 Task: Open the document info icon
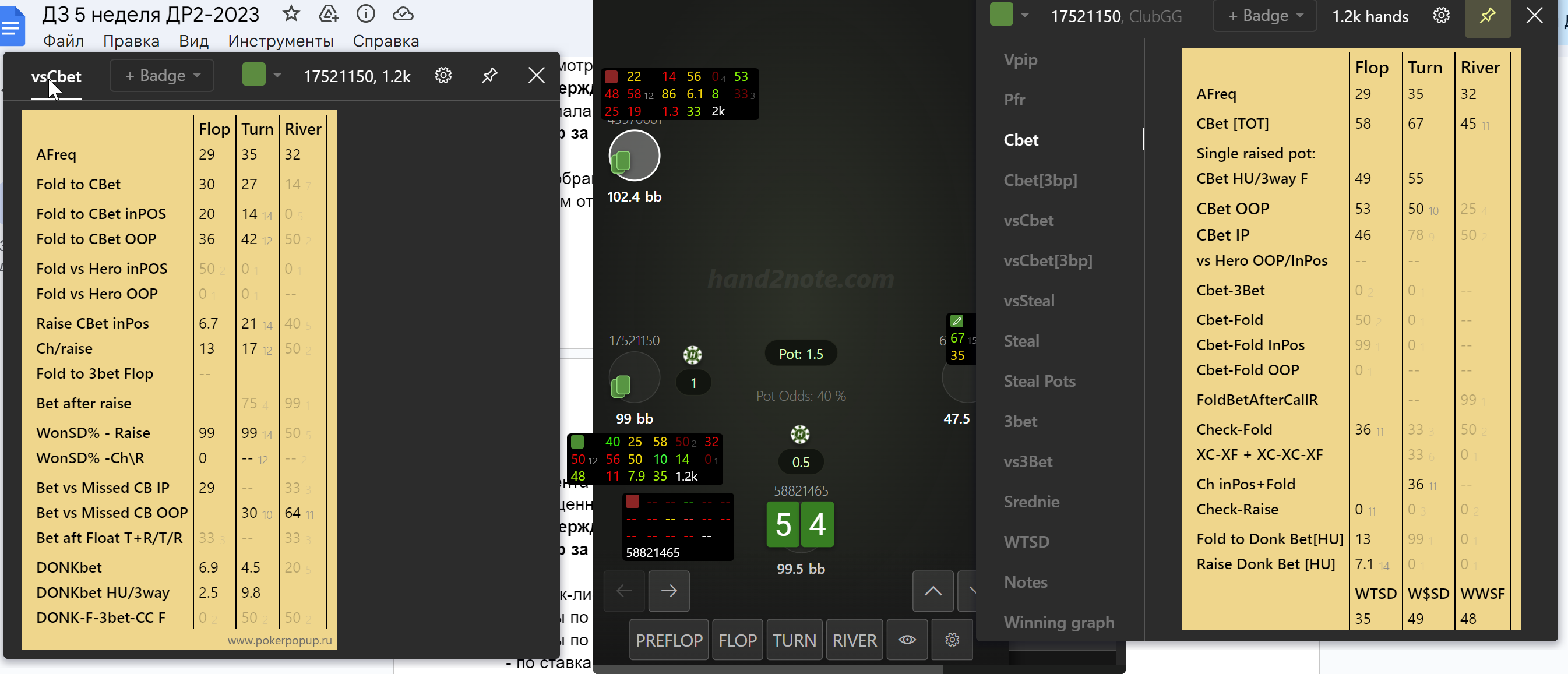[366, 13]
